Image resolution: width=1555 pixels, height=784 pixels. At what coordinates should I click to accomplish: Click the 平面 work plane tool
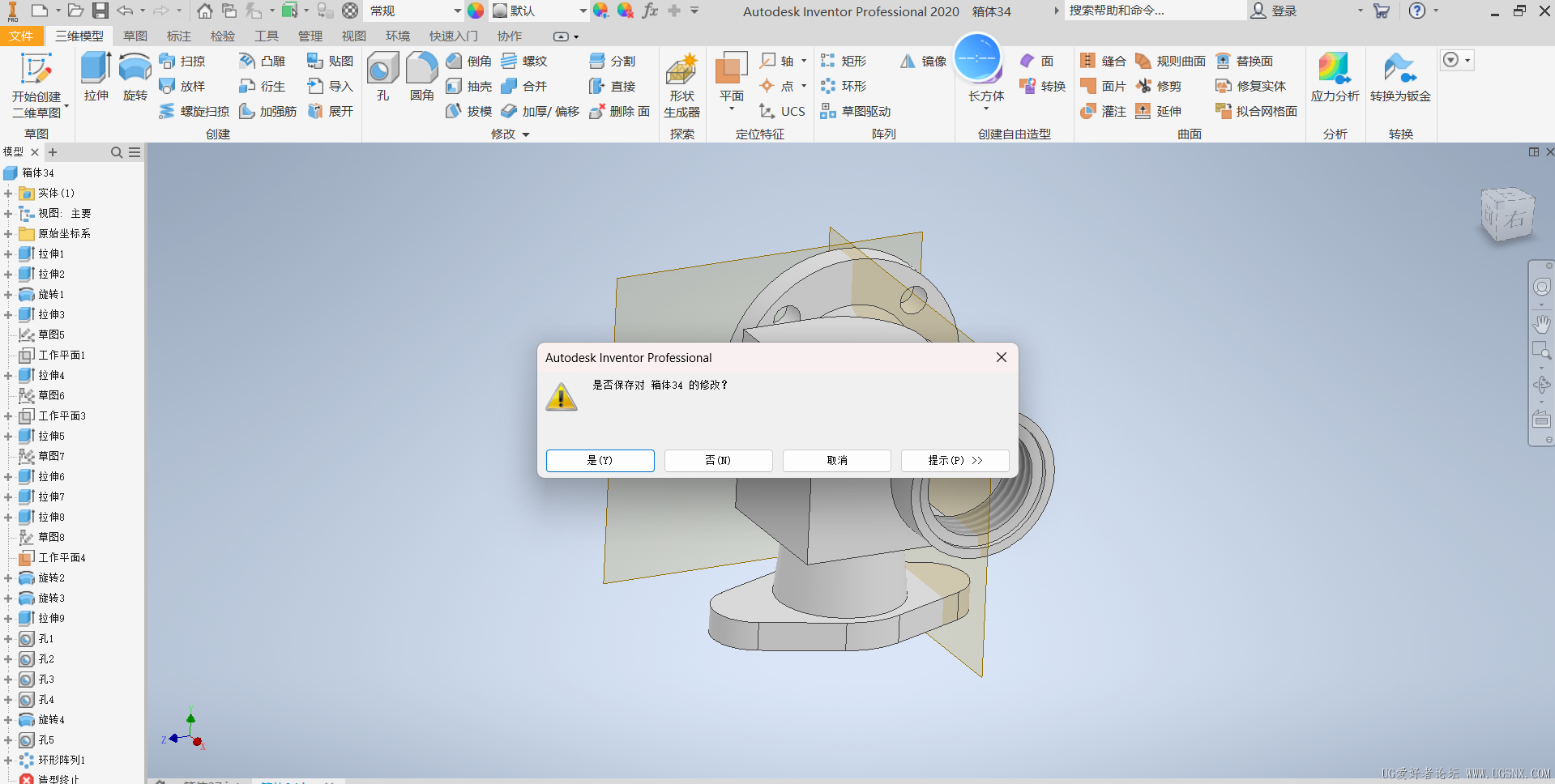(731, 75)
